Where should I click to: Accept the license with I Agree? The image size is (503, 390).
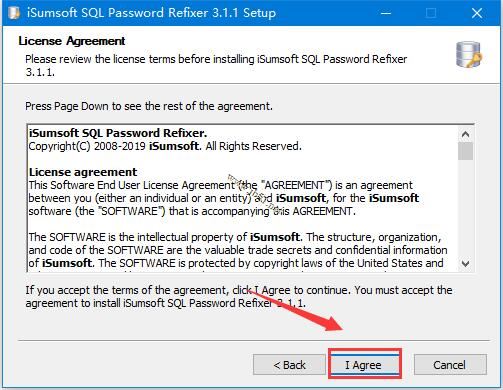click(365, 365)
